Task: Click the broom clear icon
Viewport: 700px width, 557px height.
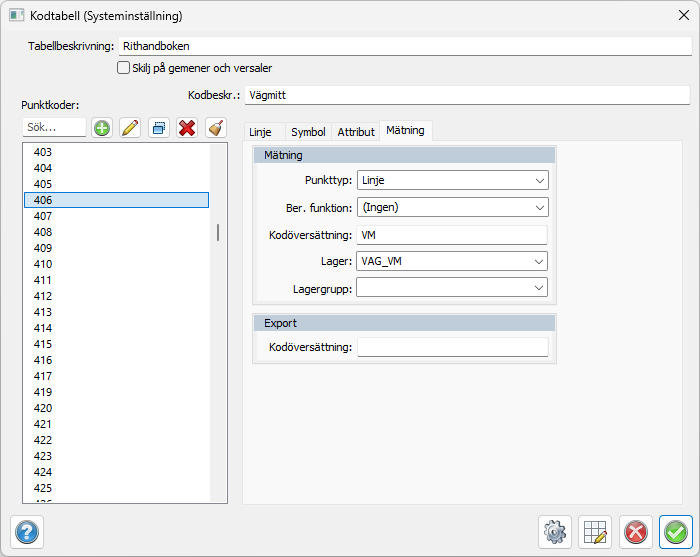Action: click(215, 128)
